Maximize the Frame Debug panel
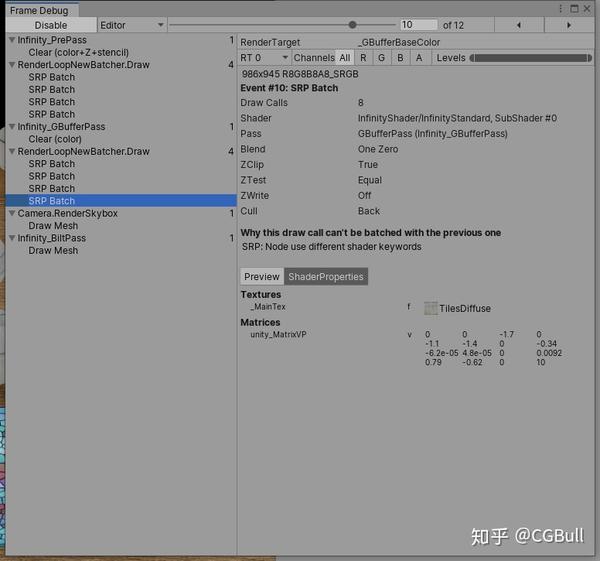 click(574, 8)
